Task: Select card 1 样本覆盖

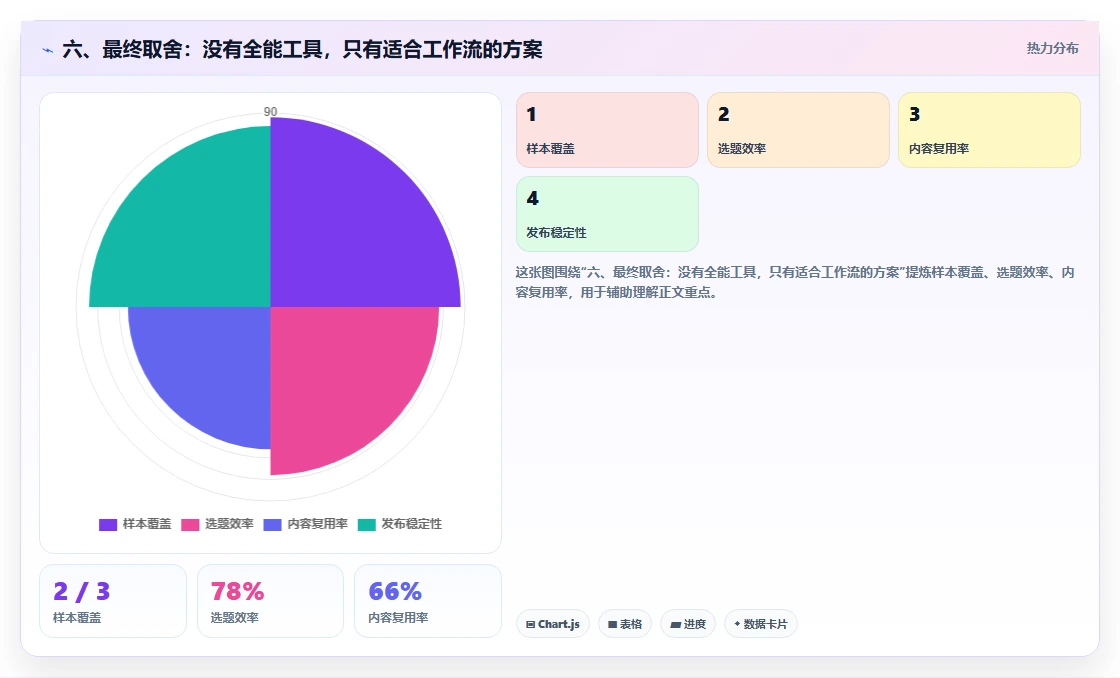Action: (607, 130)
